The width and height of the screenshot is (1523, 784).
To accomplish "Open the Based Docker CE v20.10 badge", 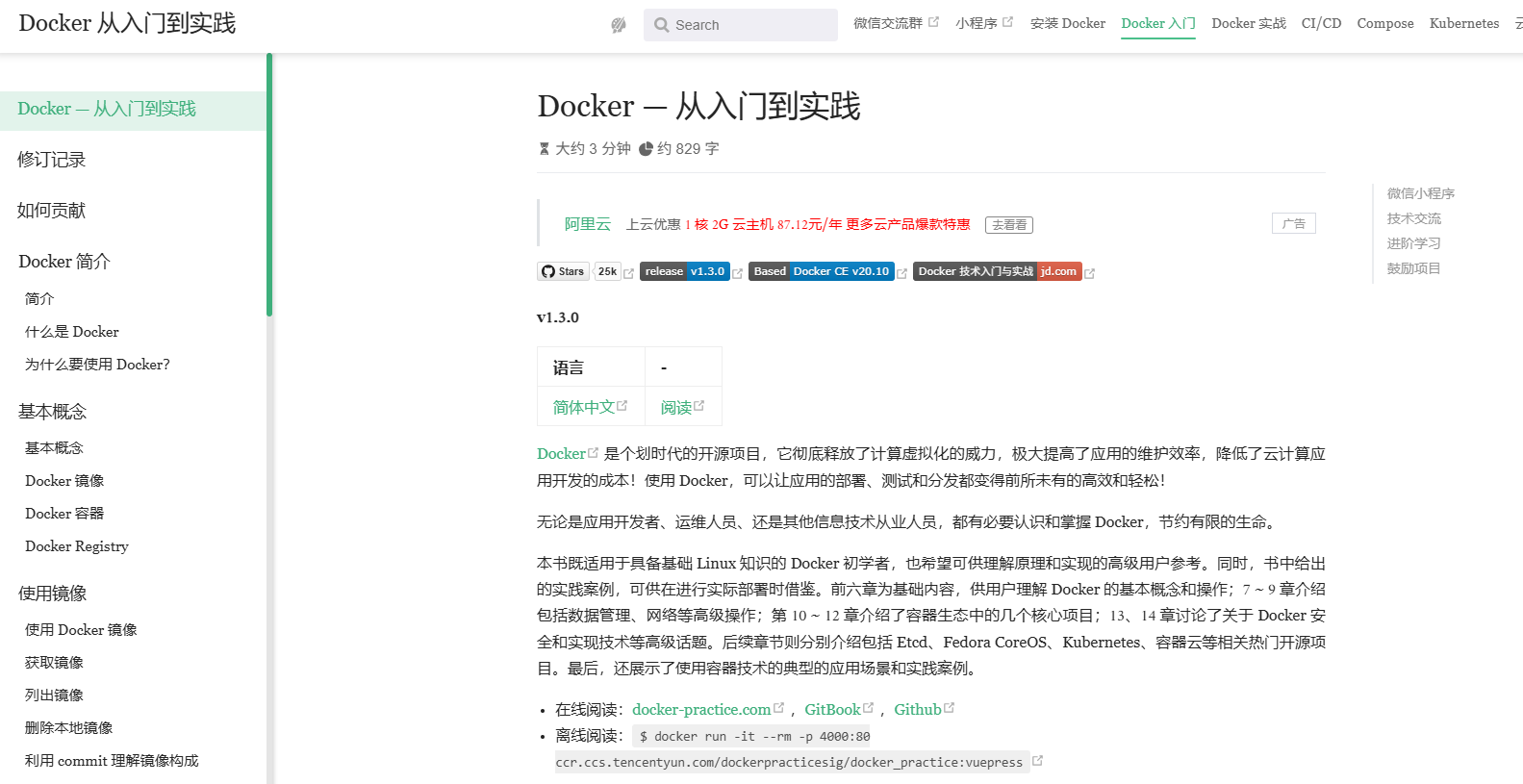I will click(x=822, y=271).
